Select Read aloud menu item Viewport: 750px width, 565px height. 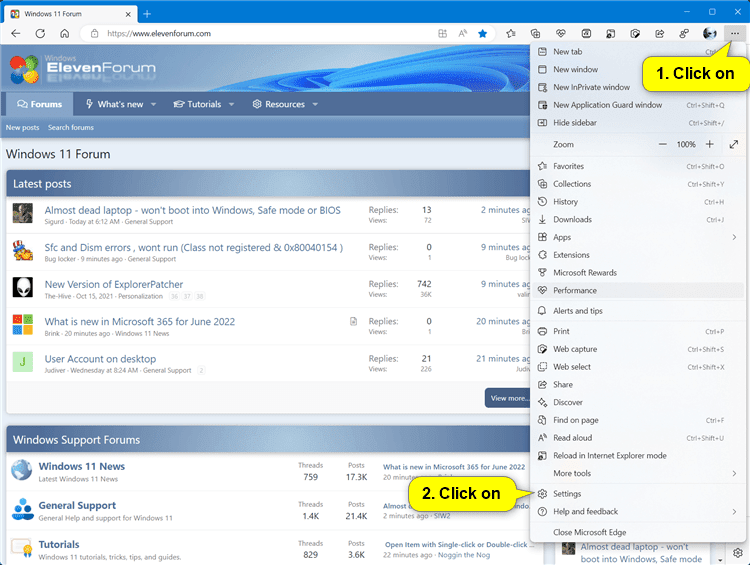coord(638,437)
